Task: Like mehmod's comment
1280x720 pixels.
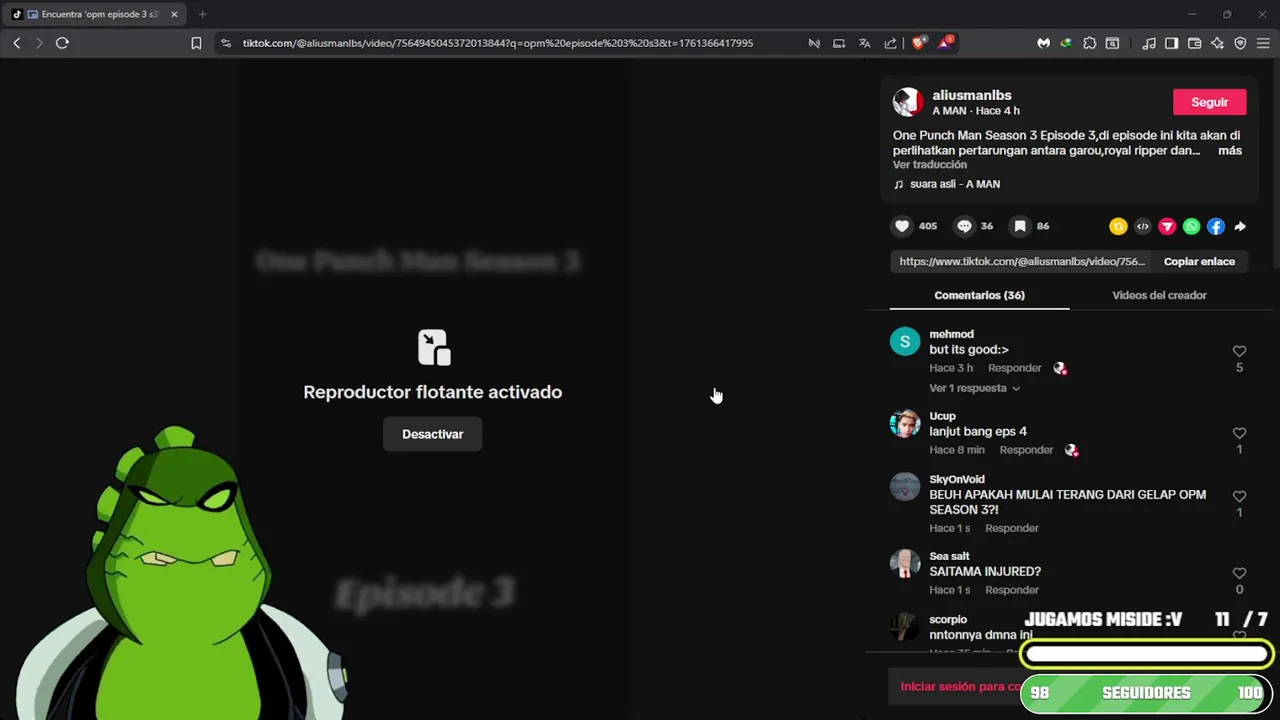Action: [1239, 351]
